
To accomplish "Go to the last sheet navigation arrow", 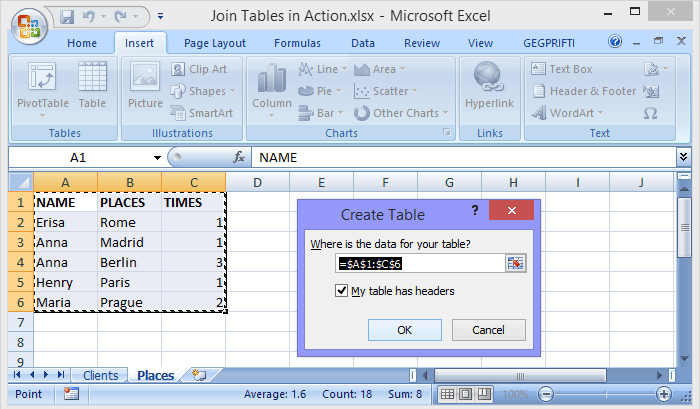I will (x=61, y=375).
